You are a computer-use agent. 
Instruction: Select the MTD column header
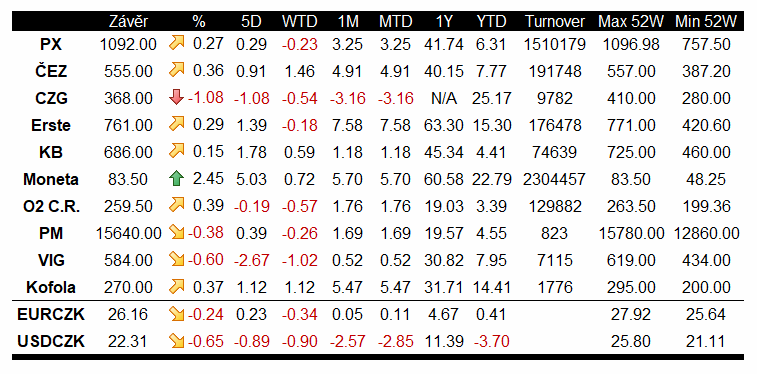pos(395,22)
